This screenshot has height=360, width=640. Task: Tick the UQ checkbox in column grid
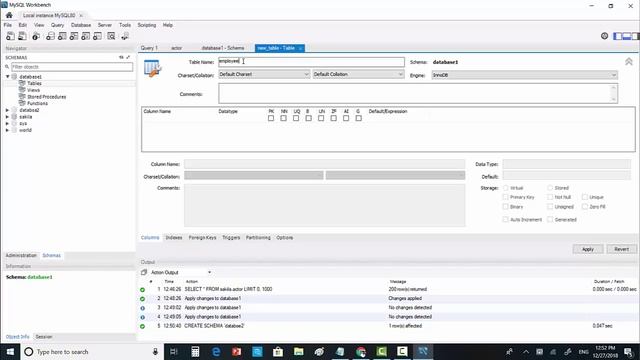tap(296, 118)
